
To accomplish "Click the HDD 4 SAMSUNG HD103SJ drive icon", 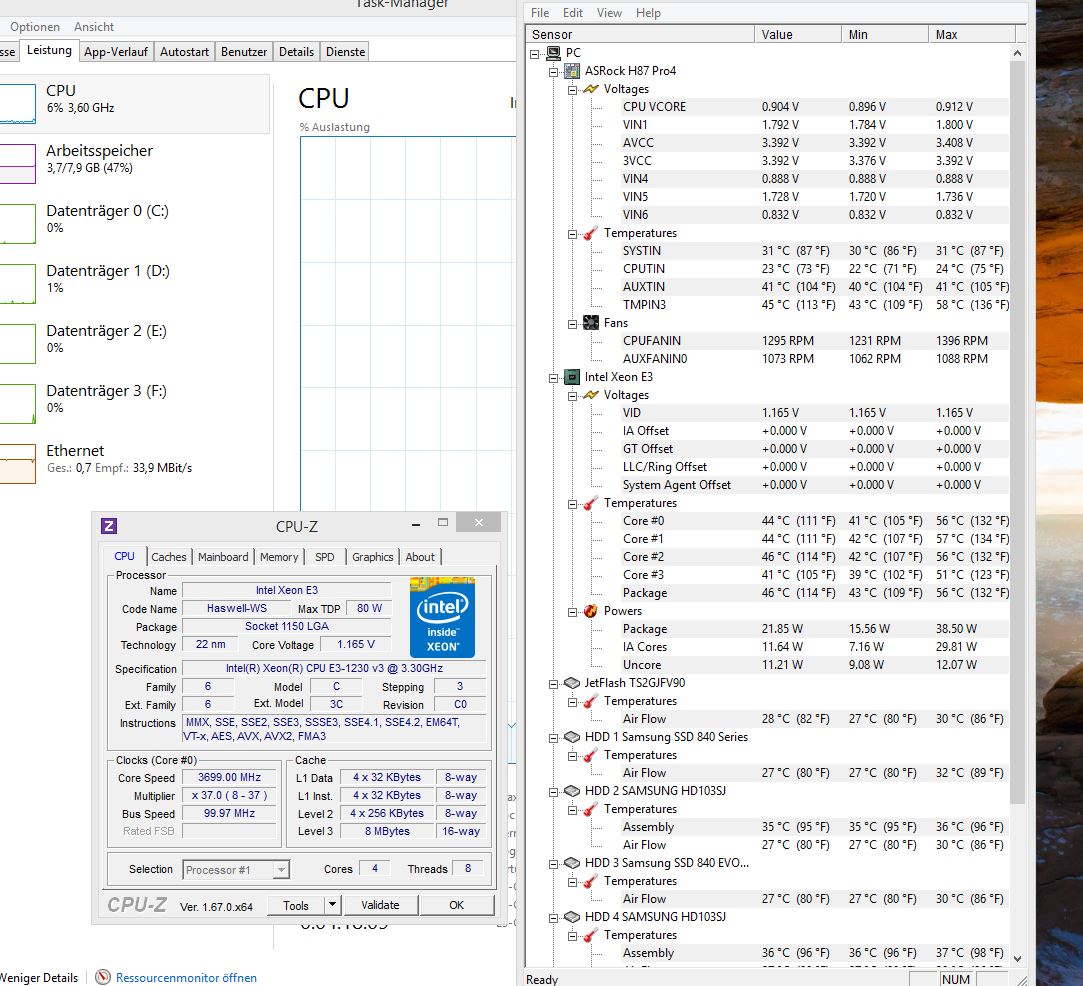I will (572, 917).
